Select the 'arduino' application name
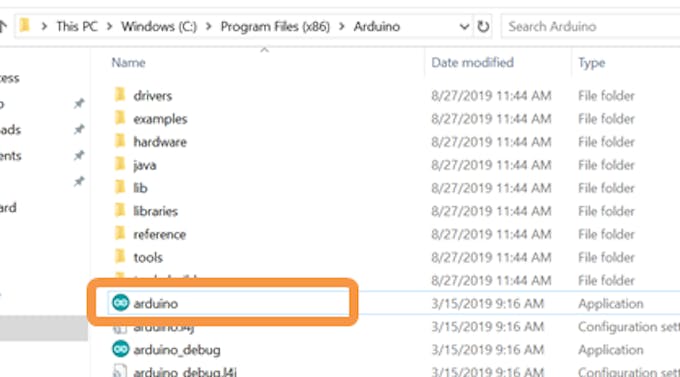The image size is (680, 377). coord(155,303)
